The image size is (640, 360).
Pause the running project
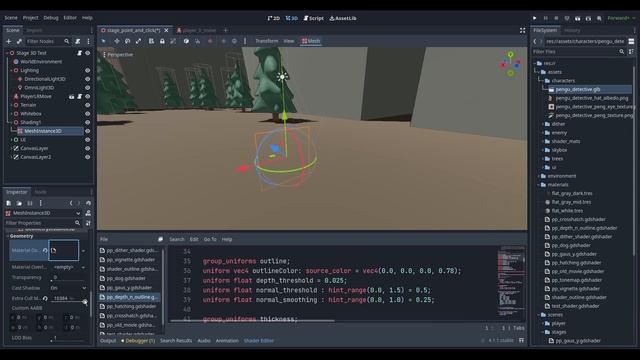(x=545, y=18)
